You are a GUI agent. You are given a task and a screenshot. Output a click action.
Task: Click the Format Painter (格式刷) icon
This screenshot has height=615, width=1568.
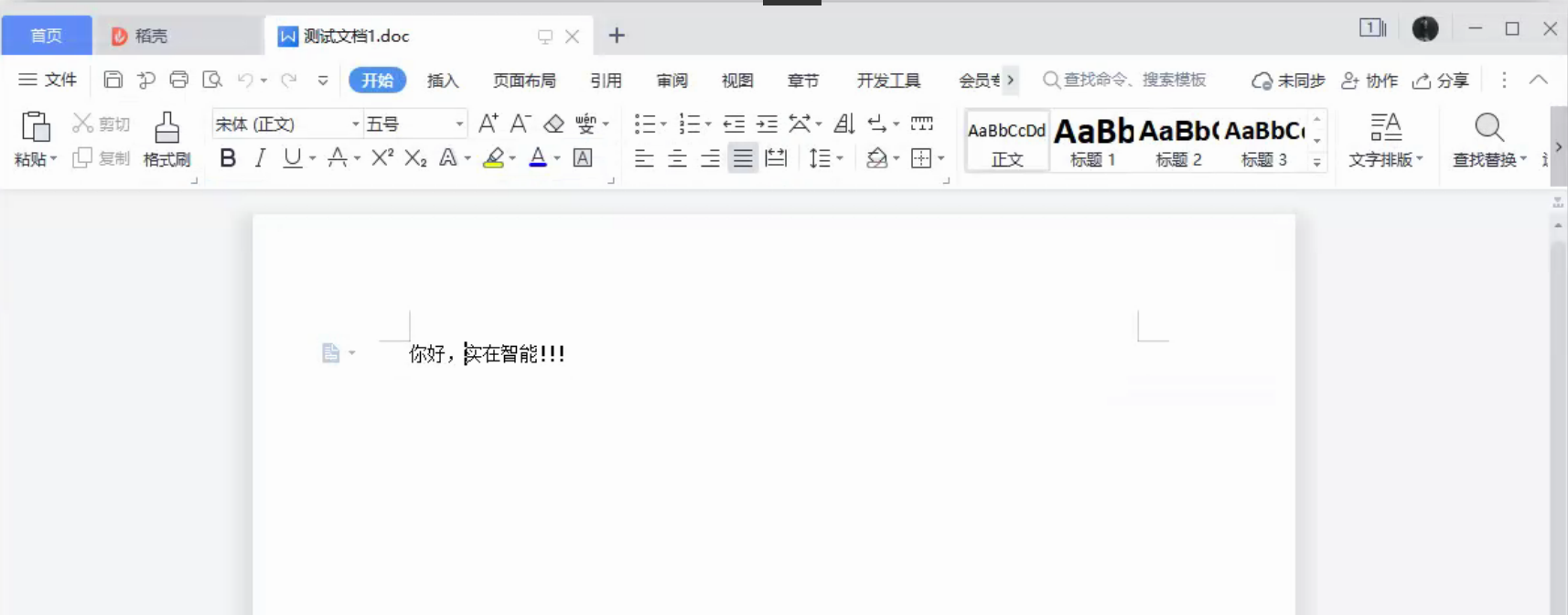(166, 128)
